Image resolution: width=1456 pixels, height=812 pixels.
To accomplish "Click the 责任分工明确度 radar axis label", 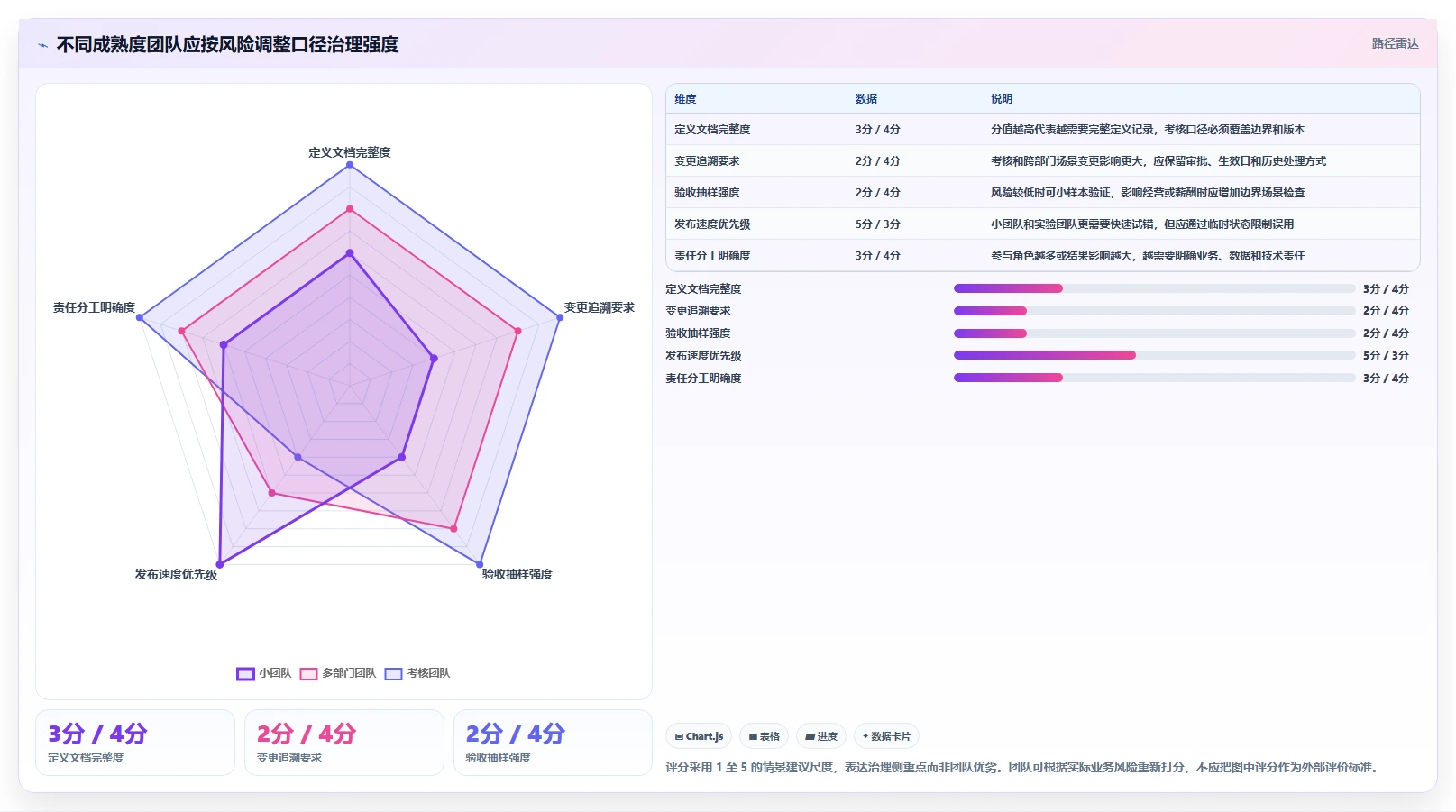I will (94, 308).
